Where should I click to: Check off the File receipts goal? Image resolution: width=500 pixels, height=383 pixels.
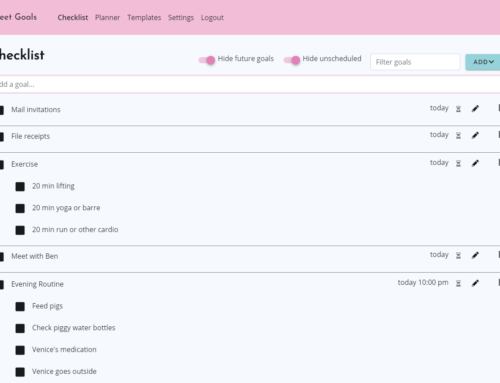click(x=2, y=137)
